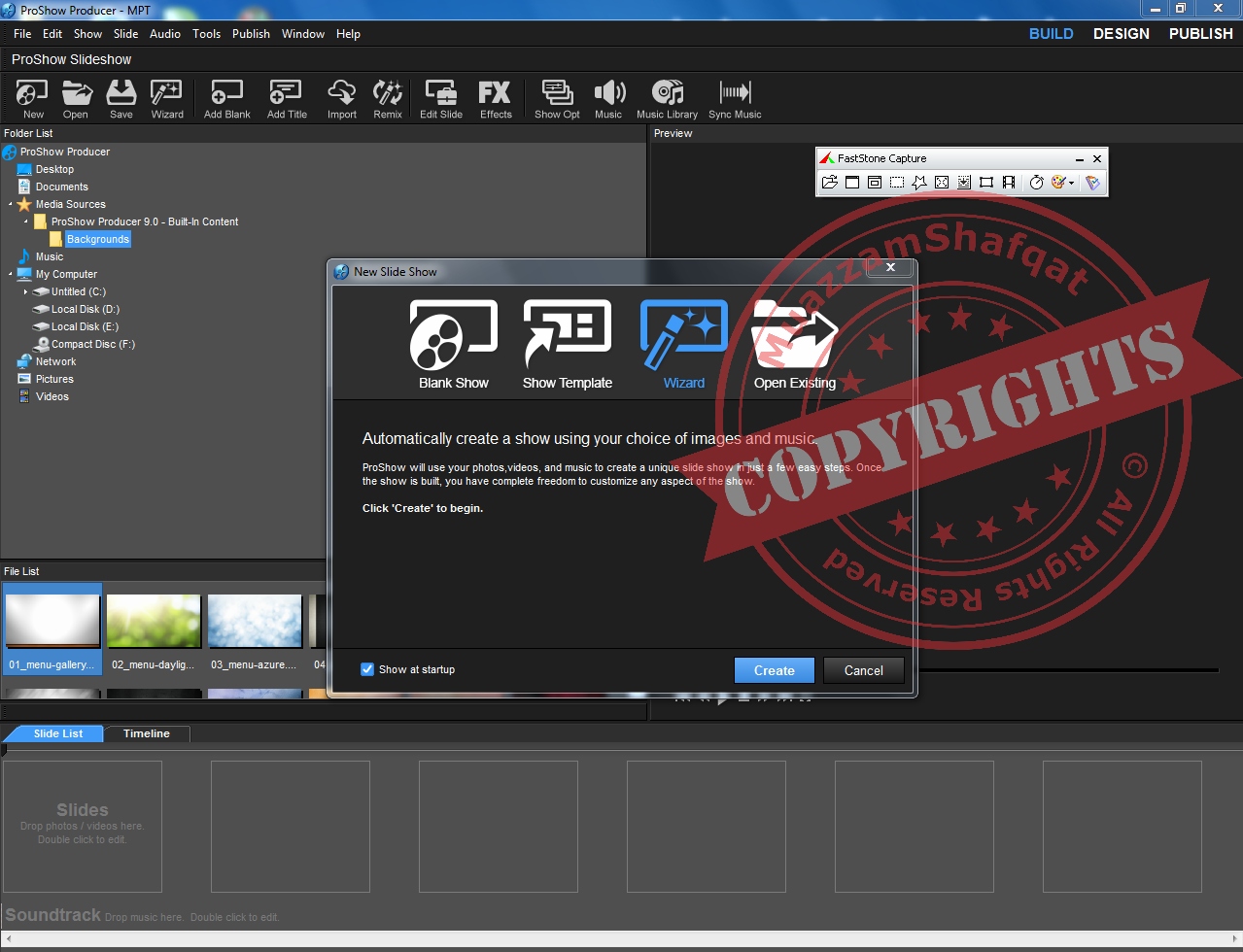The width and height of the screenshot is (1243, 952).
Task: Expand ProShow Producer 9.0 Built-In Content
Action: tap(25, 221)
